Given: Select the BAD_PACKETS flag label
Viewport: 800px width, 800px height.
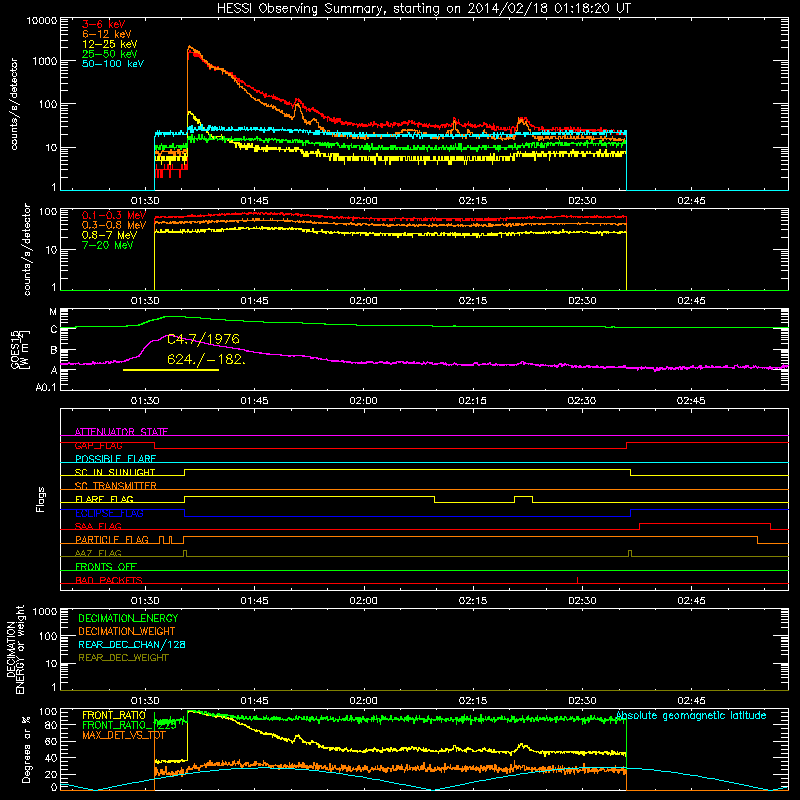Looking at the screenshot, I should click(109, 580).
